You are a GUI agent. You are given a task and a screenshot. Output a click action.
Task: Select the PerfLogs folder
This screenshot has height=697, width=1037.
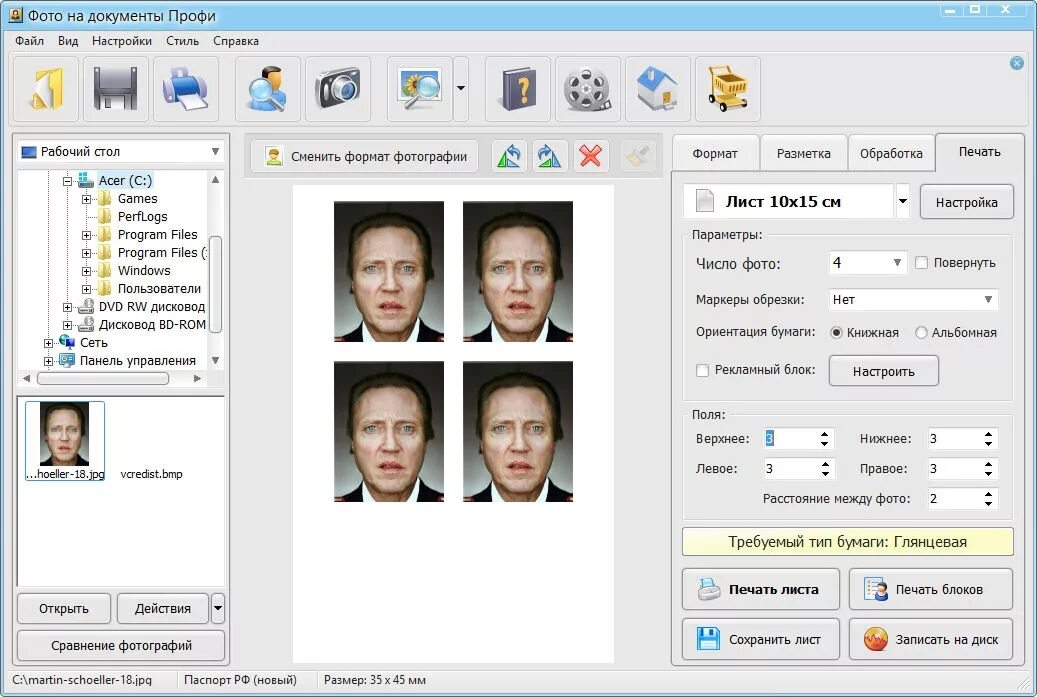[x=142, y=217]
